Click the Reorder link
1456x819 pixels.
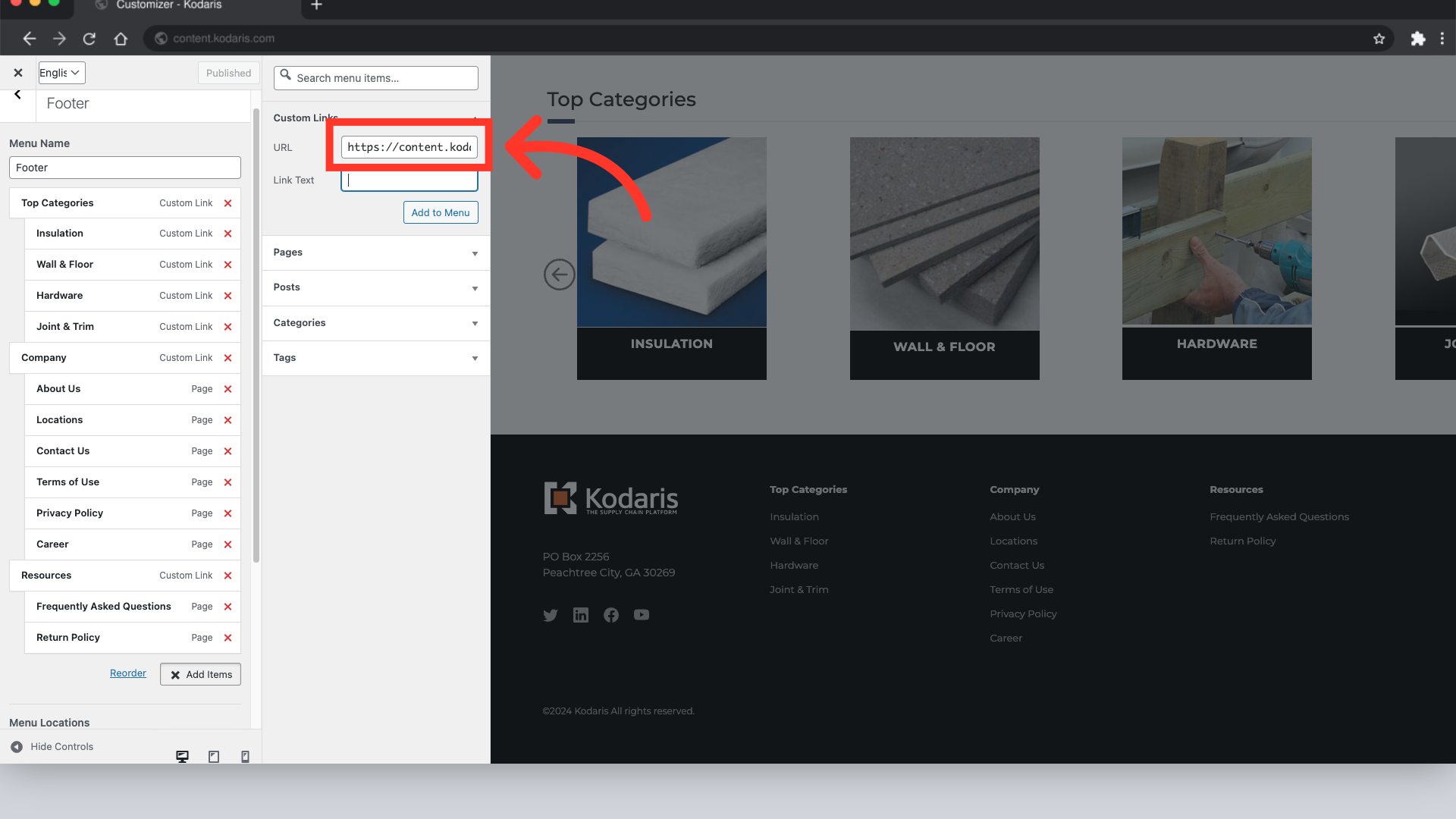[128, 673]
